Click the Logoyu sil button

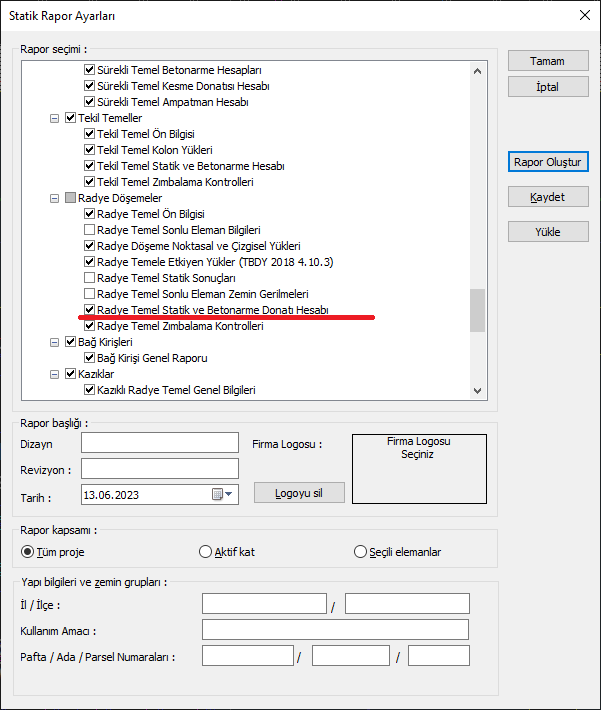pyautogui.click(x=298, y=493)
